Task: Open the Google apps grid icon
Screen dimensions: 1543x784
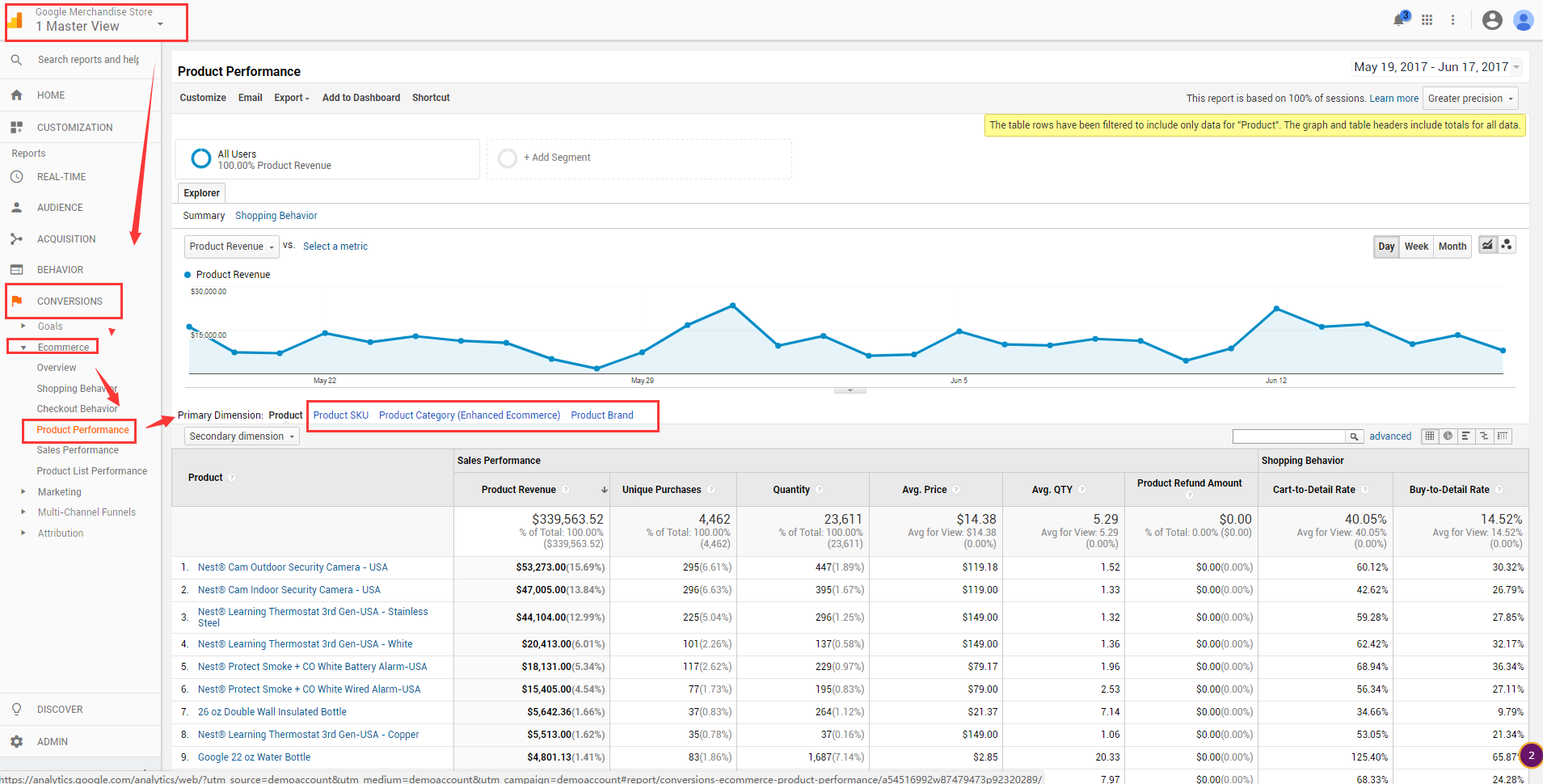Action: pos(1427,20)
